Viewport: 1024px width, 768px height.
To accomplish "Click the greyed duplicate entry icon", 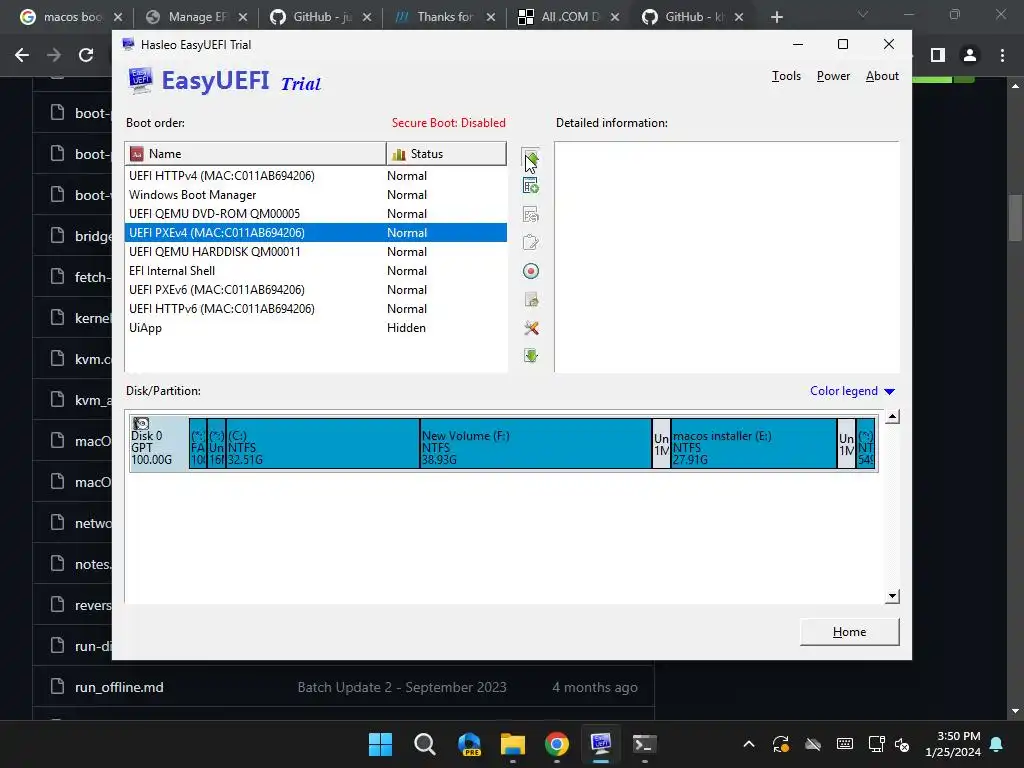I will tap(531, 215).
